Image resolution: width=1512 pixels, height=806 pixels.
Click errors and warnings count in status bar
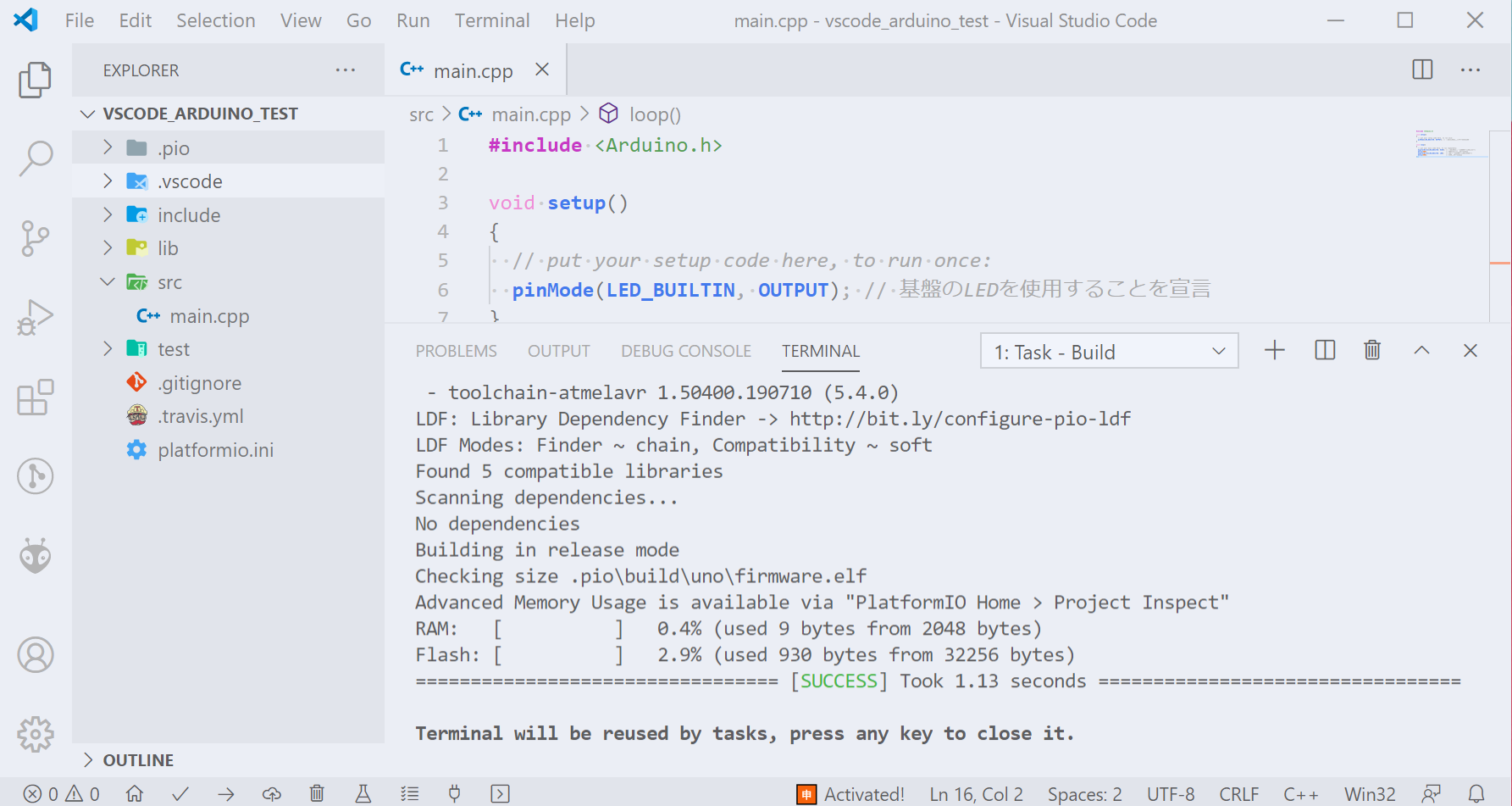[62, 793]
